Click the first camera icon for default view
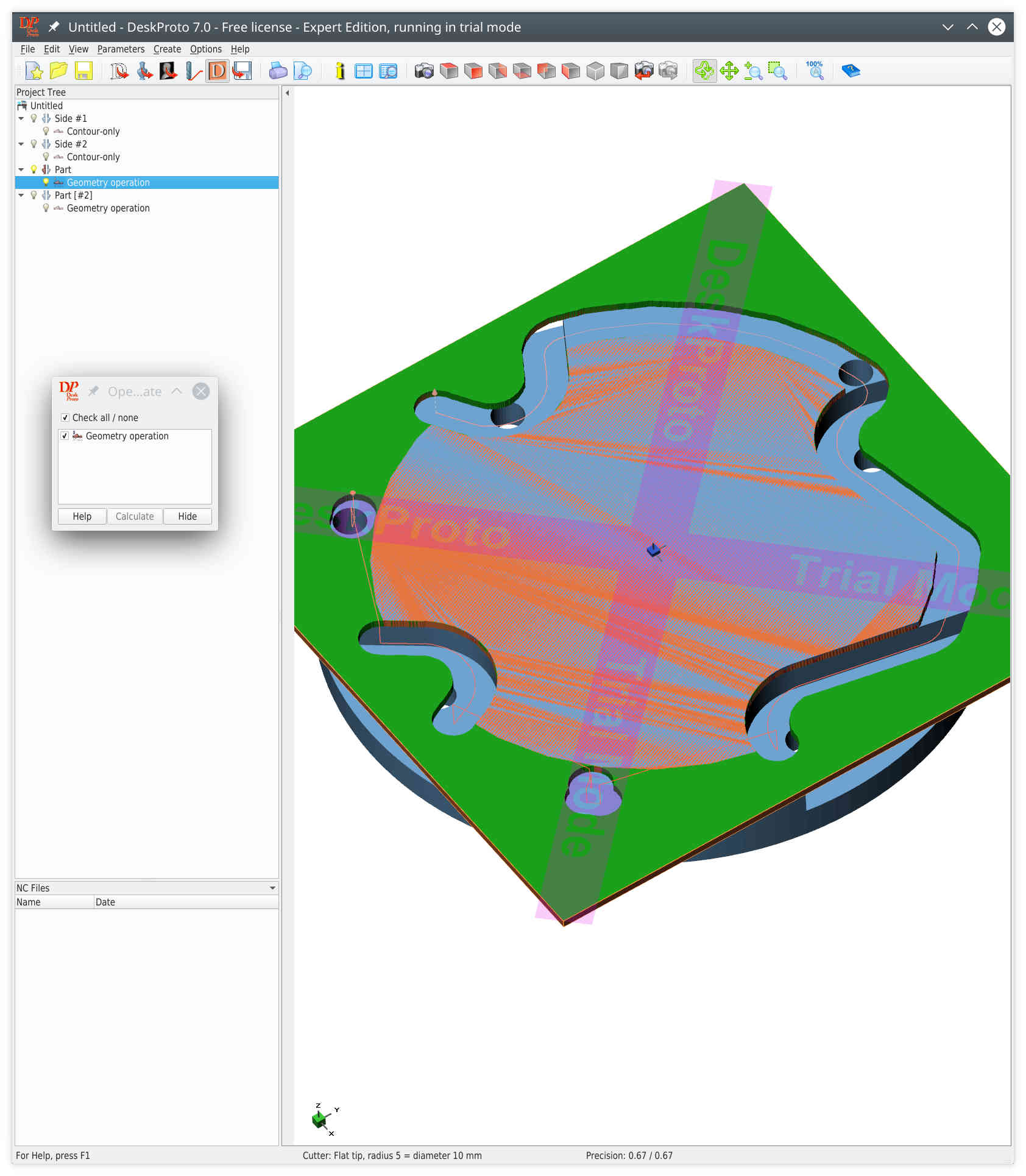Screen dimensions: 1026x1176 pyautogui.click(x=424, y=71)
